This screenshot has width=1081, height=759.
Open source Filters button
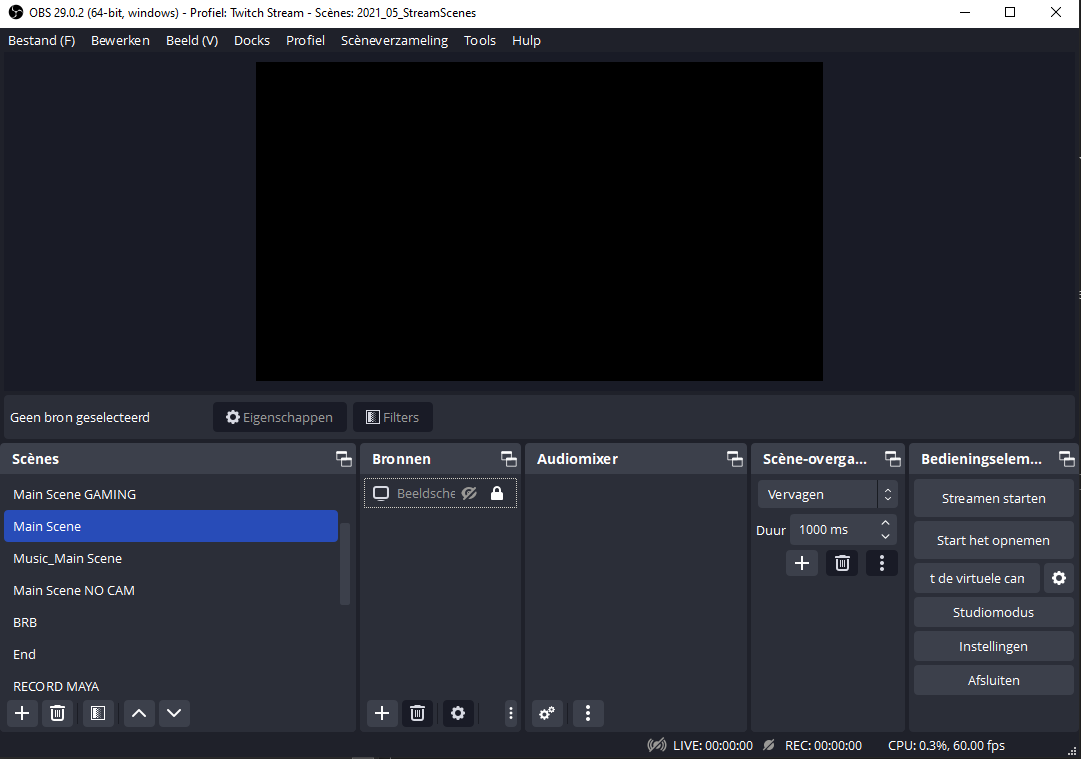[x=393, y=417]
